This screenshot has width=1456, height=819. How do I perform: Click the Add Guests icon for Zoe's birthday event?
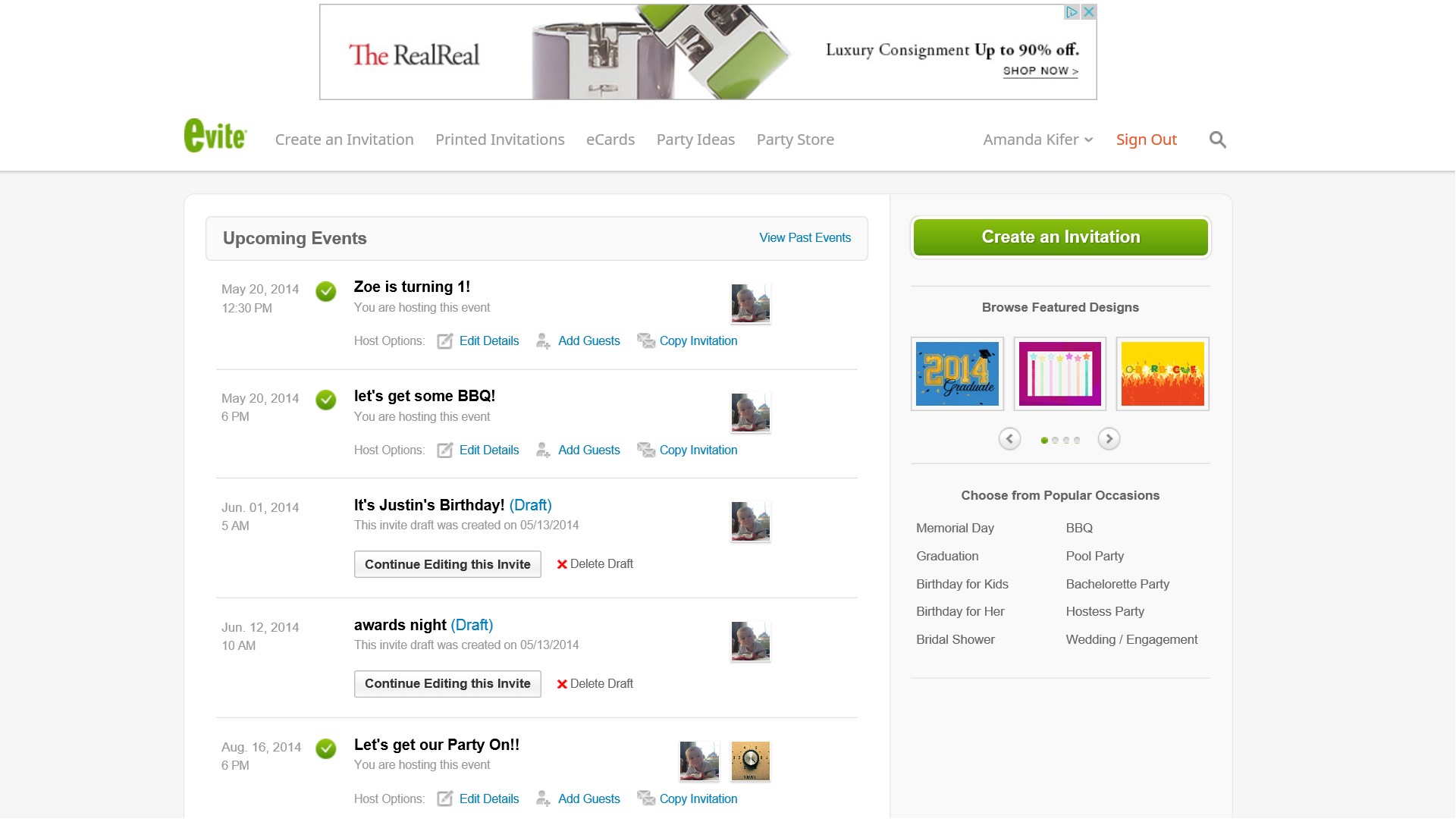tap(542, 341)
